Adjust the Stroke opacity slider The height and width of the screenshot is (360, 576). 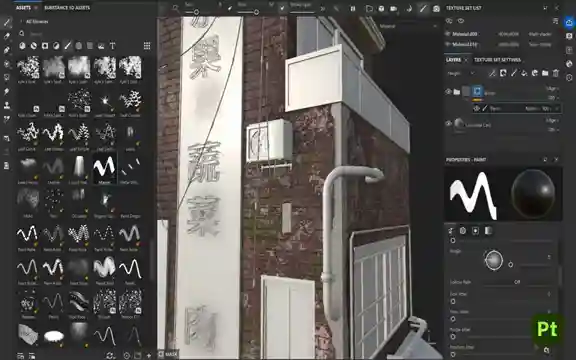point(301,12)
